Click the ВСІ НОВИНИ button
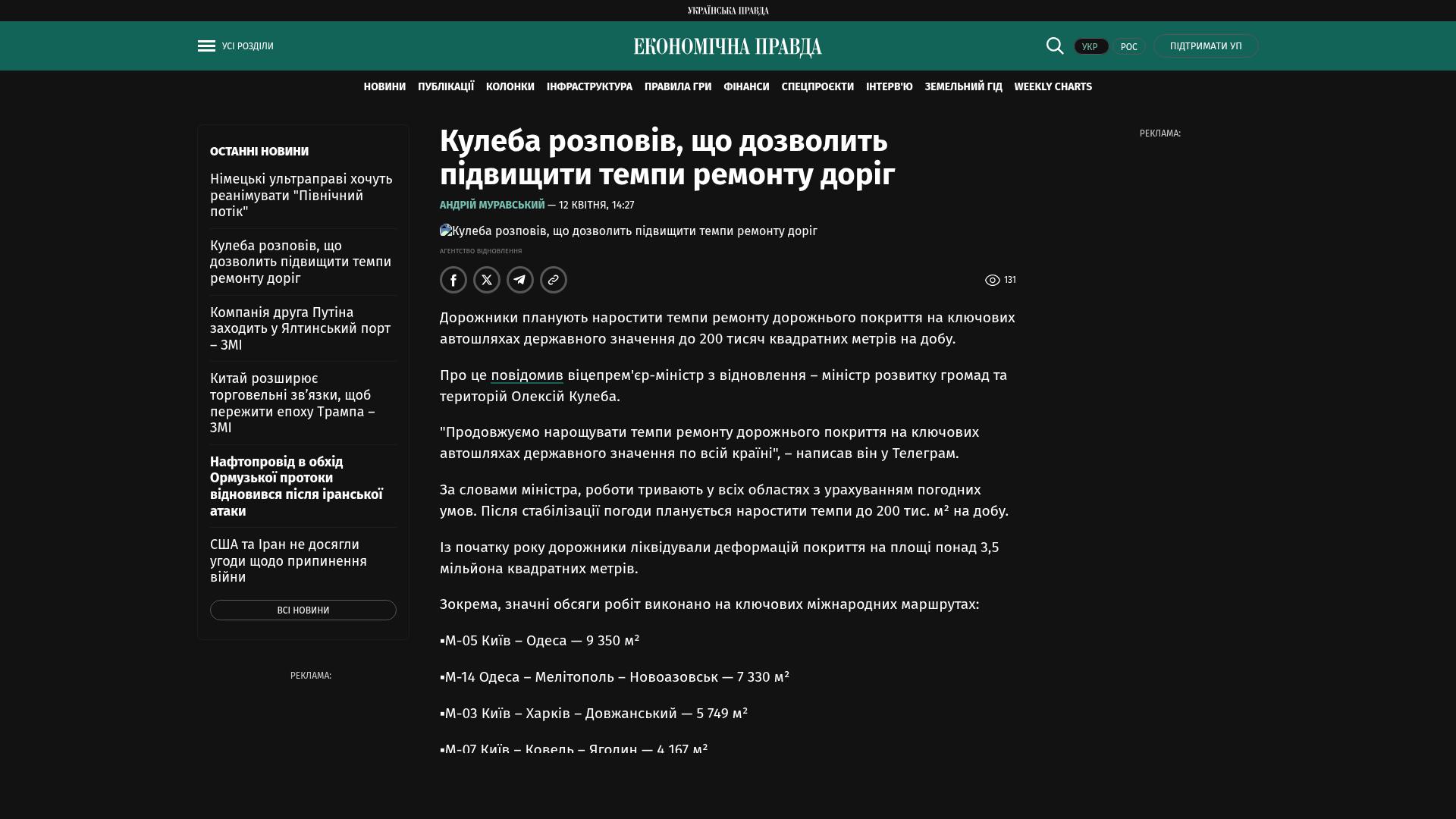 [x=303, y=610]
